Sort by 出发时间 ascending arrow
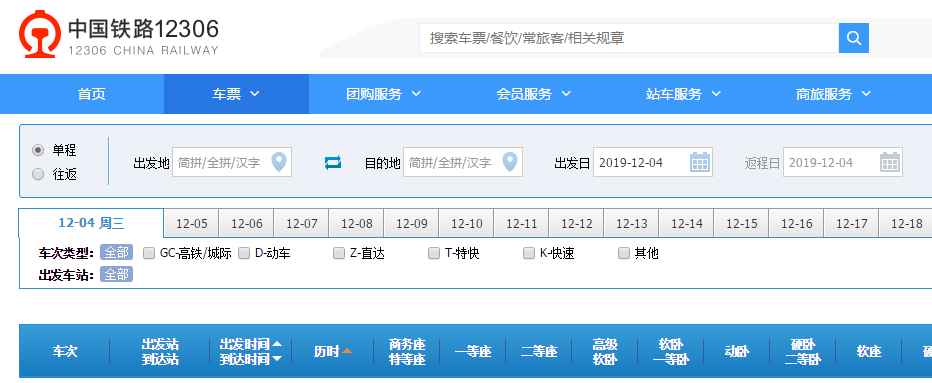This screenshot has width=932, height=383. 276,344
